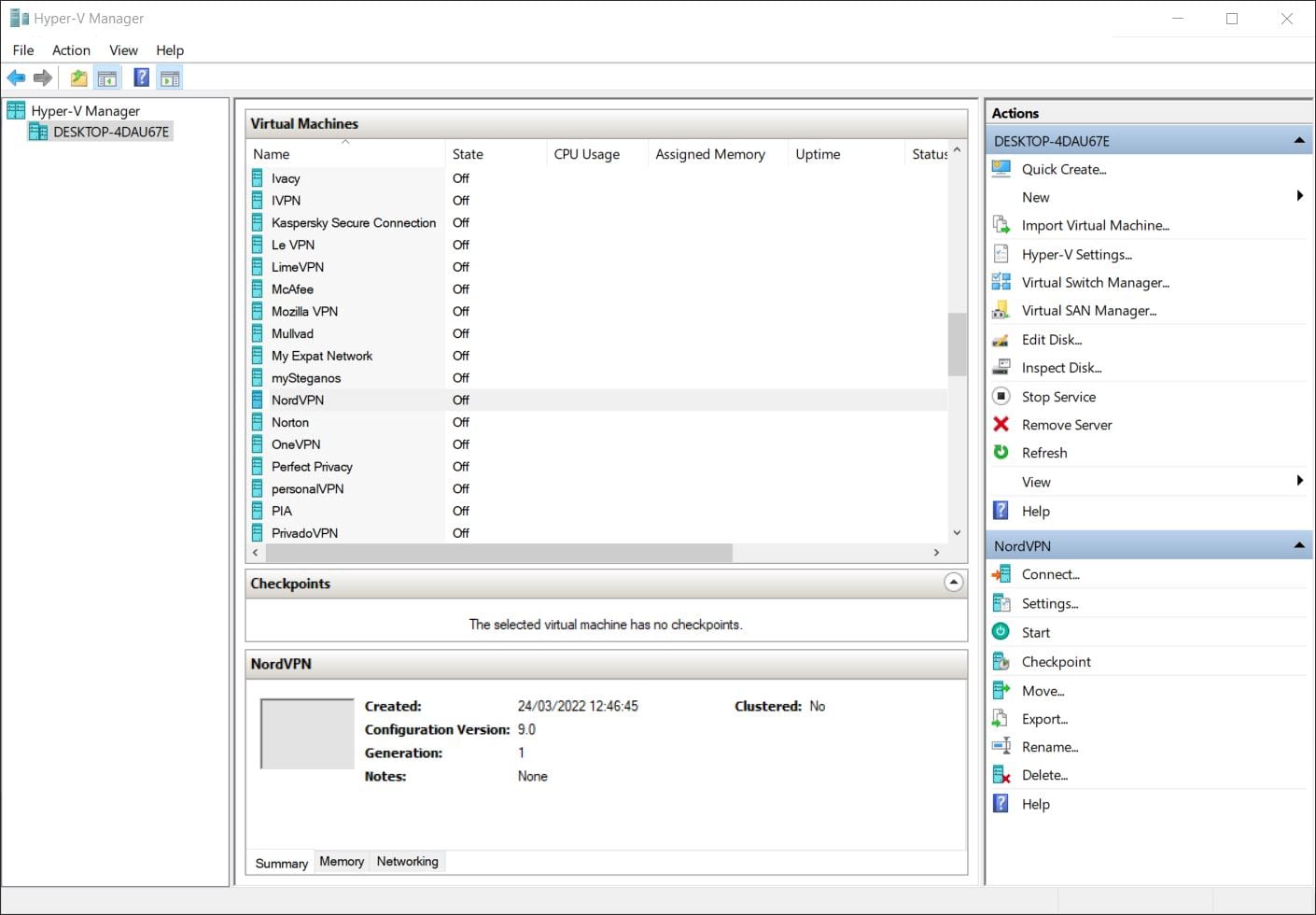Open the Help menu in menu bar
1316x915 pixels.
point(170,50)
